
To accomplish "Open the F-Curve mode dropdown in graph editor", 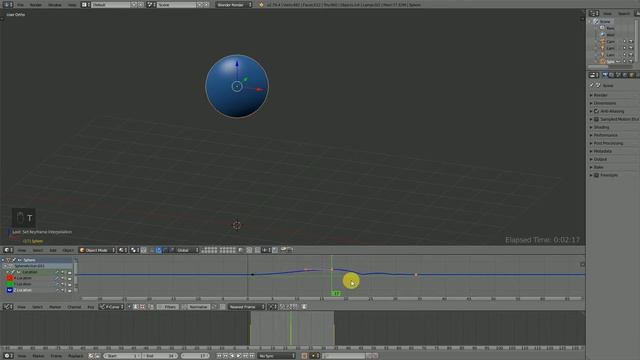I will tap(111, 307).
